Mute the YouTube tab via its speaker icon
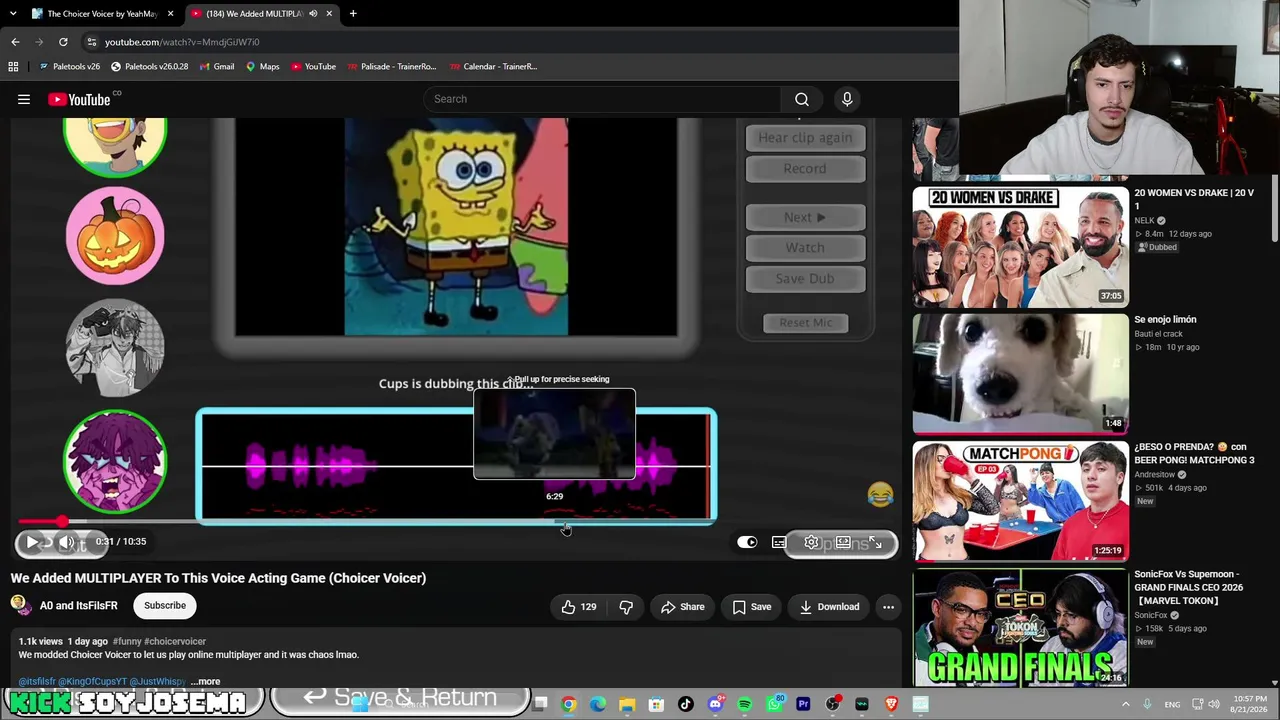Viewport: 1280px width, 720px height. [x=313, y=14]
